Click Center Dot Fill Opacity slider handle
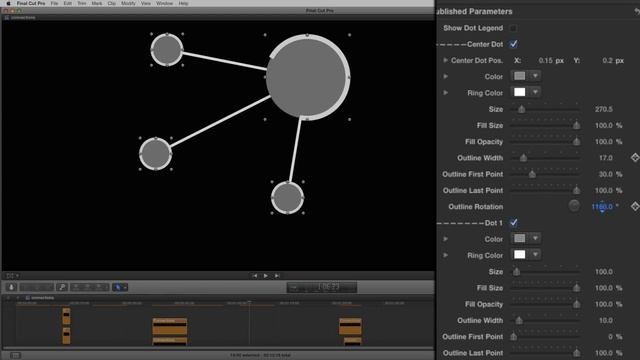Viewport: 640px width, 360px height. pyautogui.click(x=576, y=142)
